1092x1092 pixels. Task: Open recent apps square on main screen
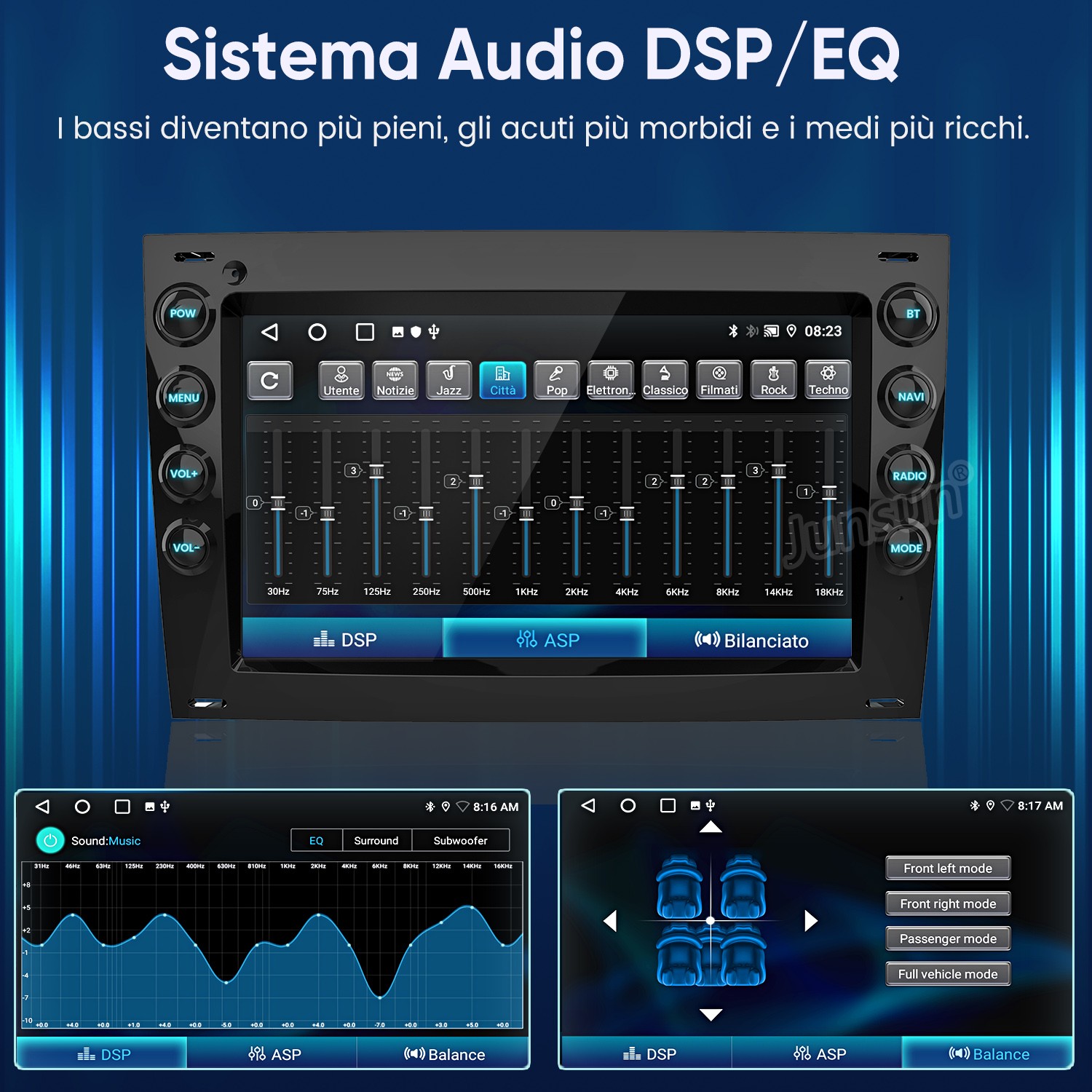click(x=365, y=332)
